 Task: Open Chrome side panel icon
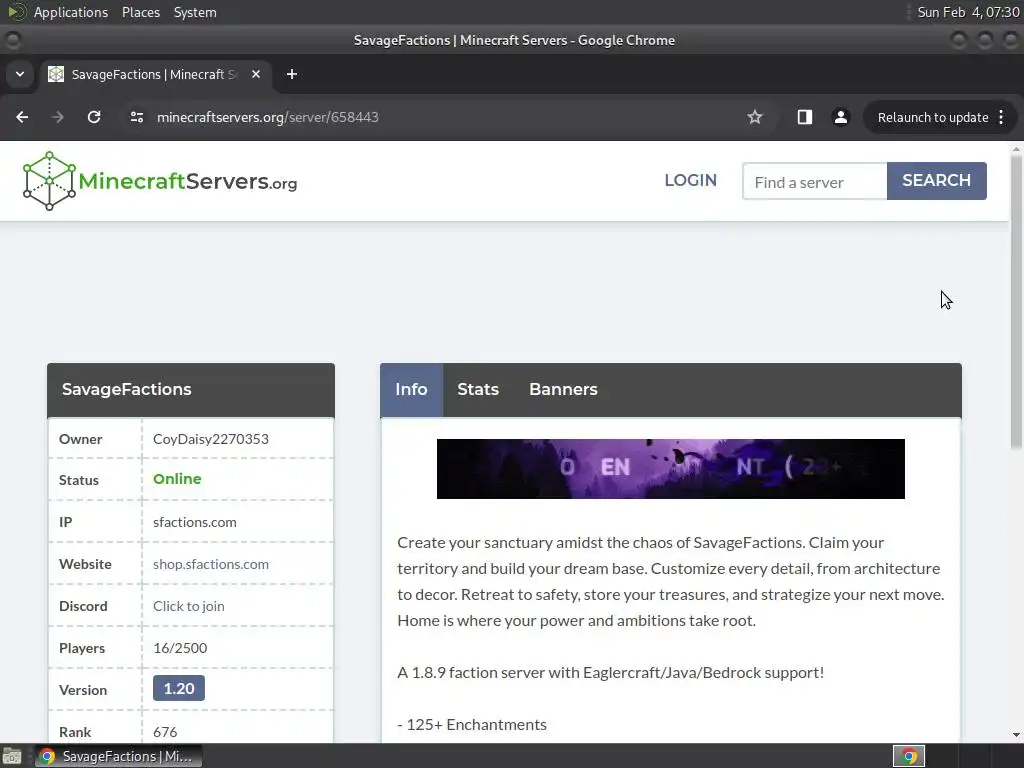click(x=805, y=117)
